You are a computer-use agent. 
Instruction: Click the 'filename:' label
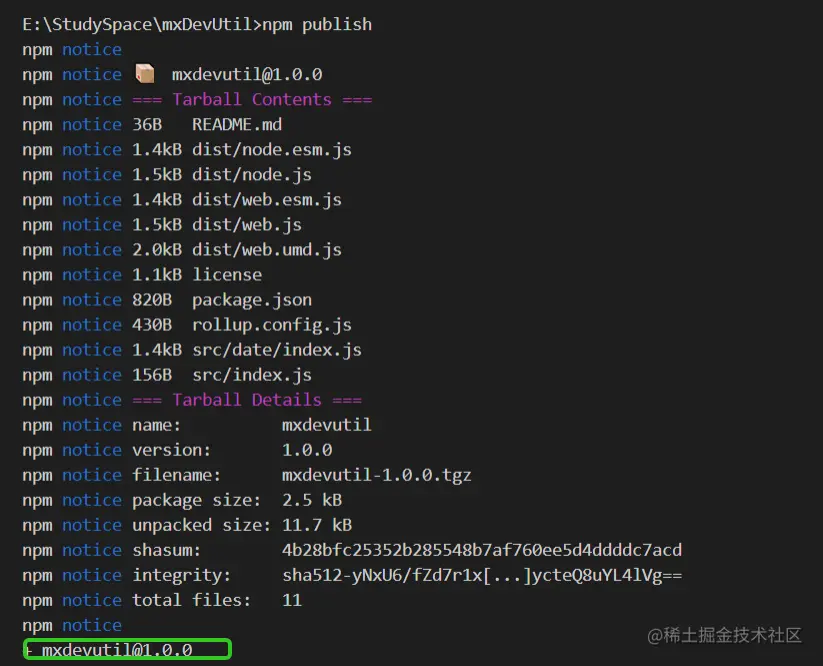tap(176, 475)
